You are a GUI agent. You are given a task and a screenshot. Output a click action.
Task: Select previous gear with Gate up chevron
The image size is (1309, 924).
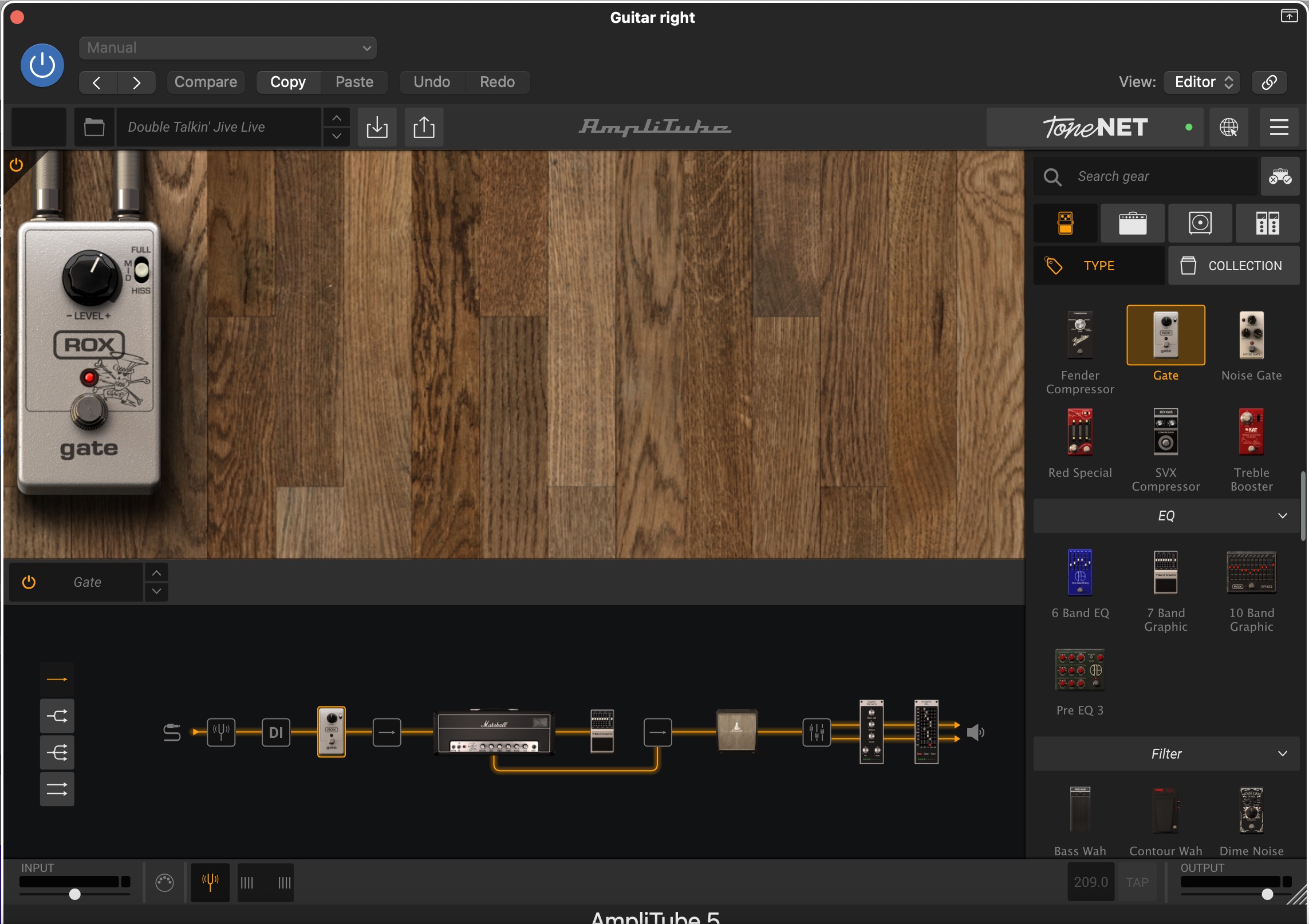click(156, 573)
